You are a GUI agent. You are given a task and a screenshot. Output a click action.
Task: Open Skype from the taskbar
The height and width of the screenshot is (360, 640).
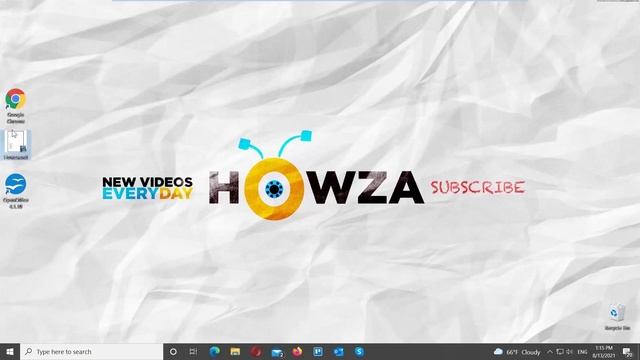359,351
